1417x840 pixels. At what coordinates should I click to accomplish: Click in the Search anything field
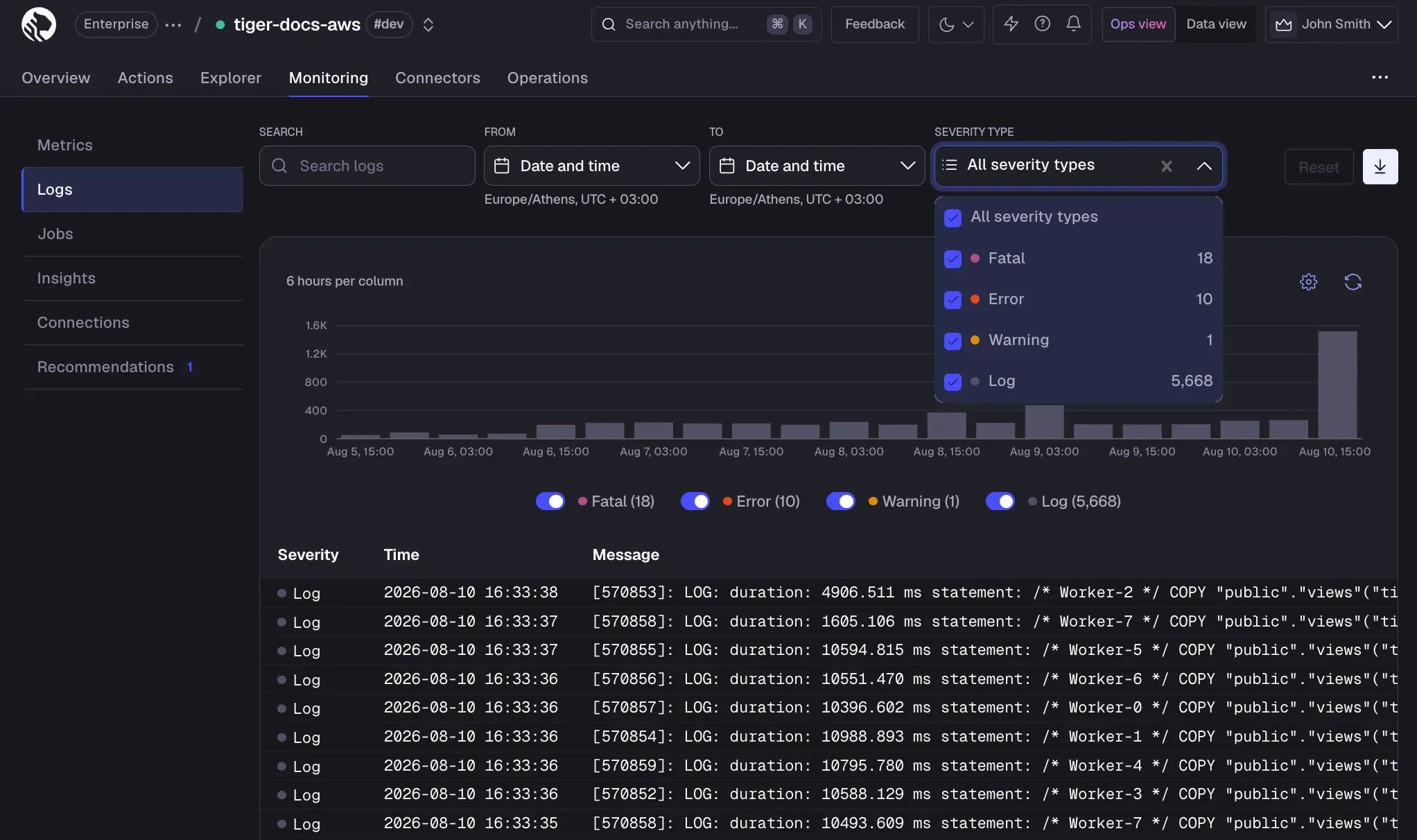point(706,24)
